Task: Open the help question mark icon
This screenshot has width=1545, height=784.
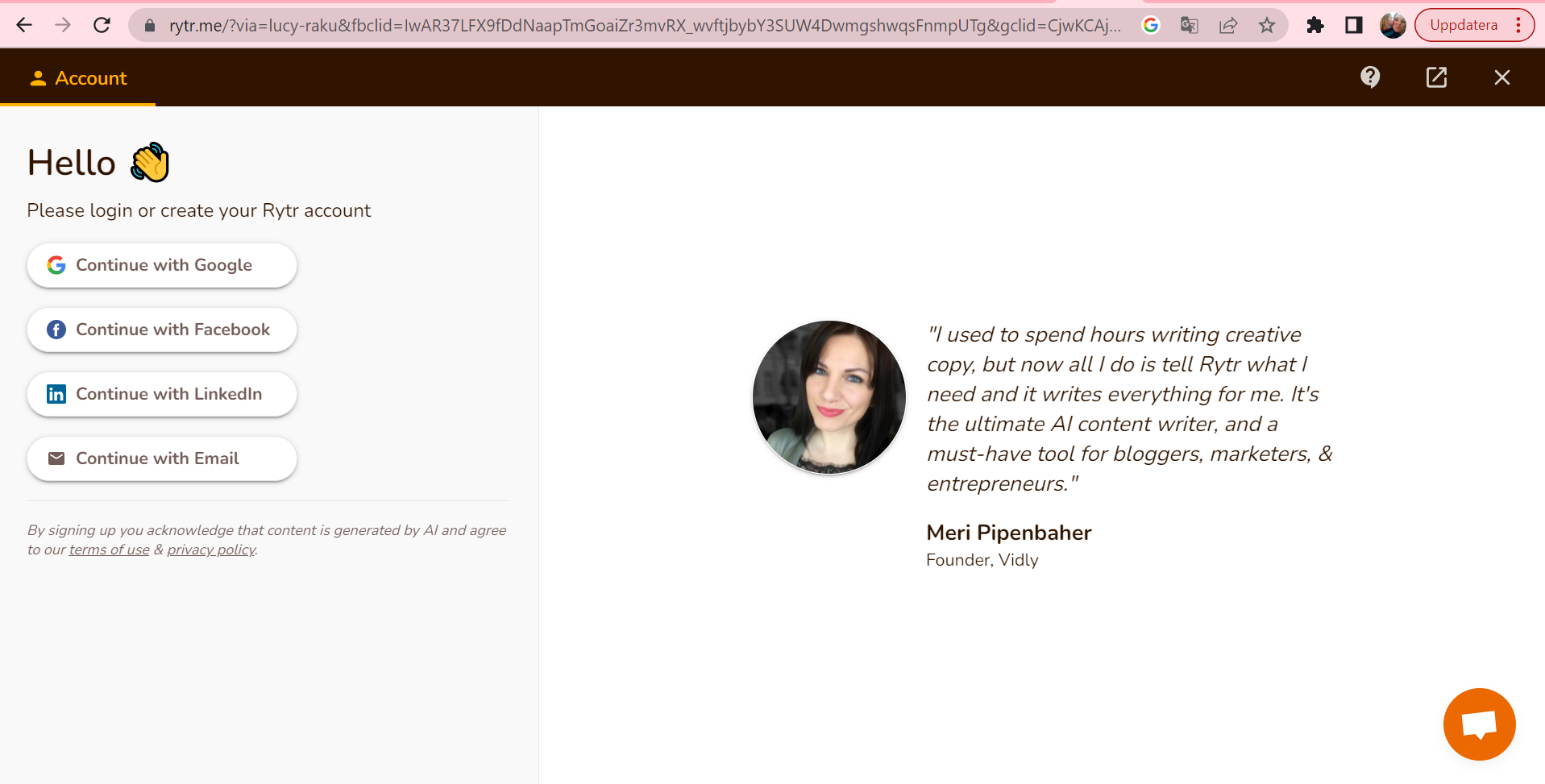Action: 1370,77
